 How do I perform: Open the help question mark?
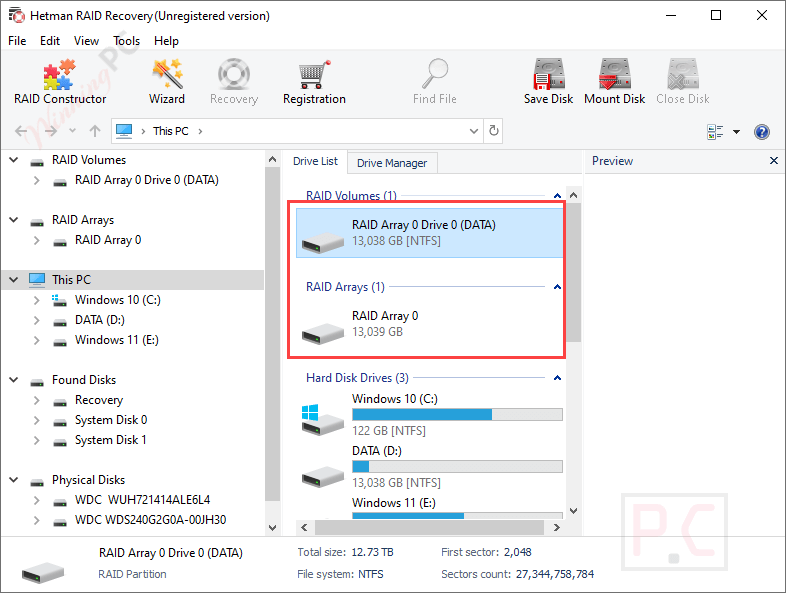761,132
